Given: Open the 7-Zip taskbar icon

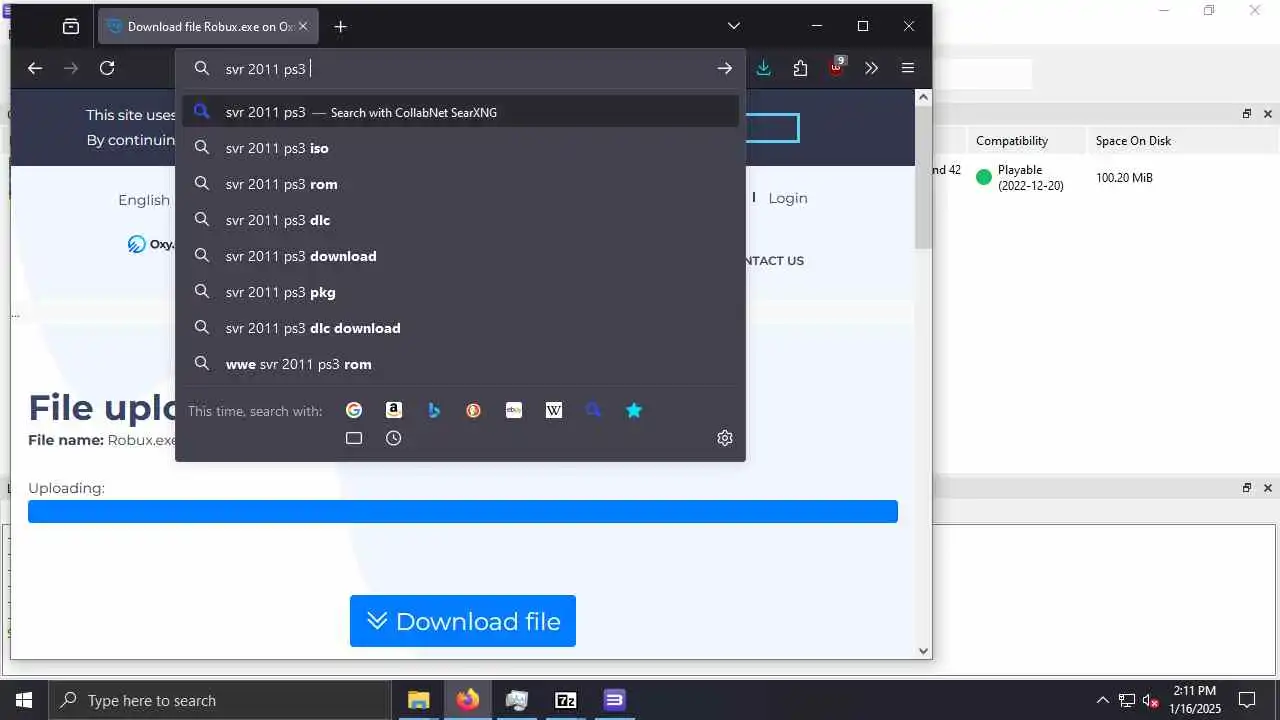Looking at the screenshot, I should pos(565,700).
